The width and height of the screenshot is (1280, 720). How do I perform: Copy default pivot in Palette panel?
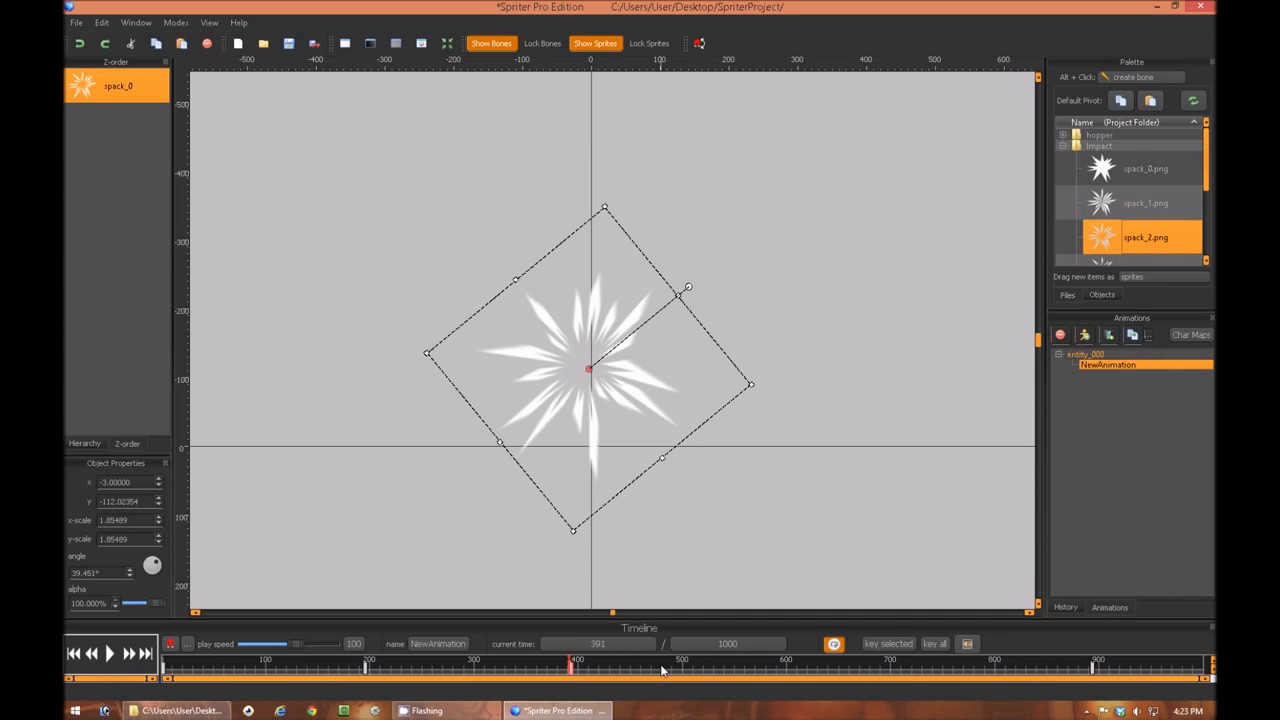point(1121,100)
